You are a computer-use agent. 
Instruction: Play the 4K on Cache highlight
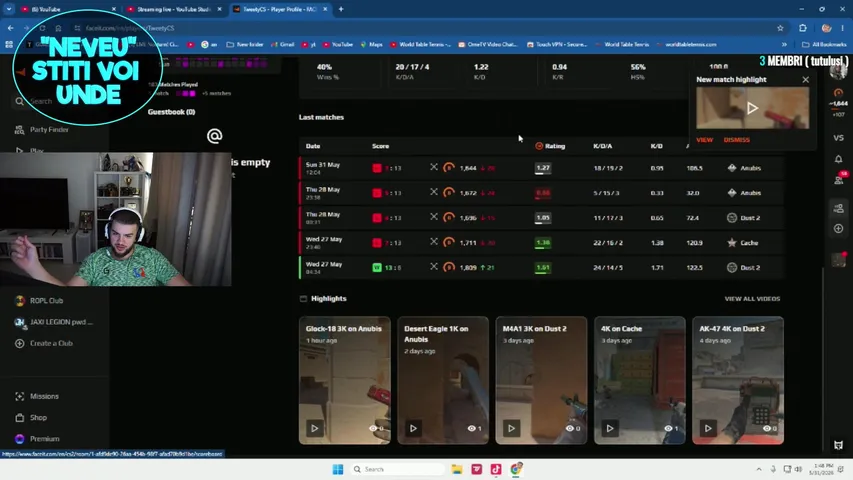[610, 428]
